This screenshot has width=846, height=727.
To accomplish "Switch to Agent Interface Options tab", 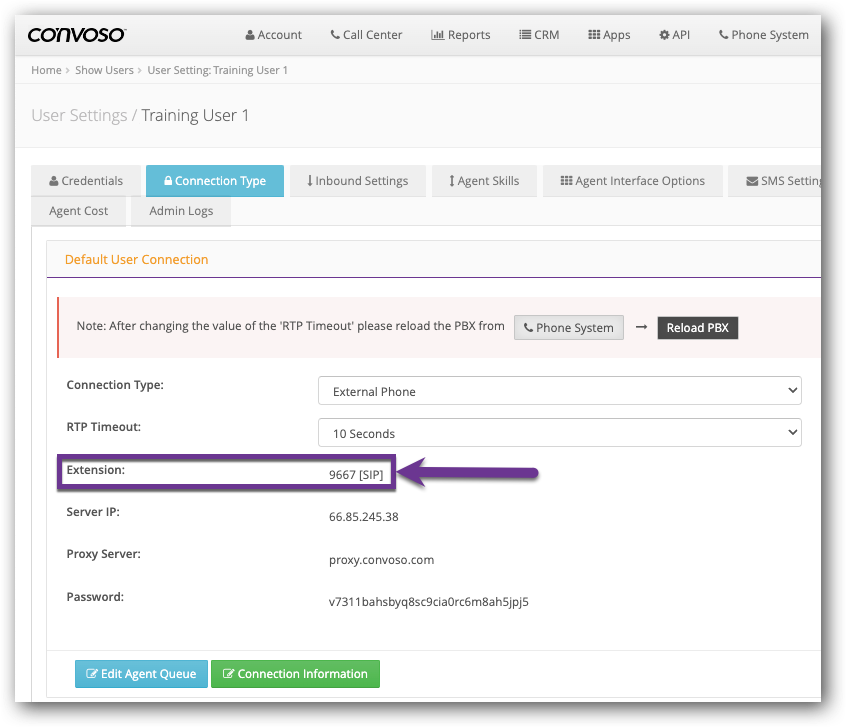I will click(632, 181).
